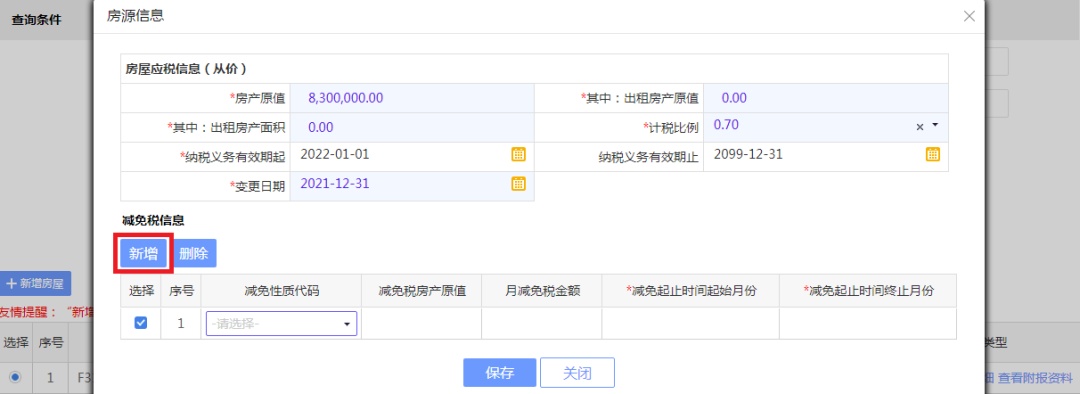The width and height of the screenshot is (1080, 394).
Task: Toggle the checkbox in row 1
Action: tap(141, 322)
